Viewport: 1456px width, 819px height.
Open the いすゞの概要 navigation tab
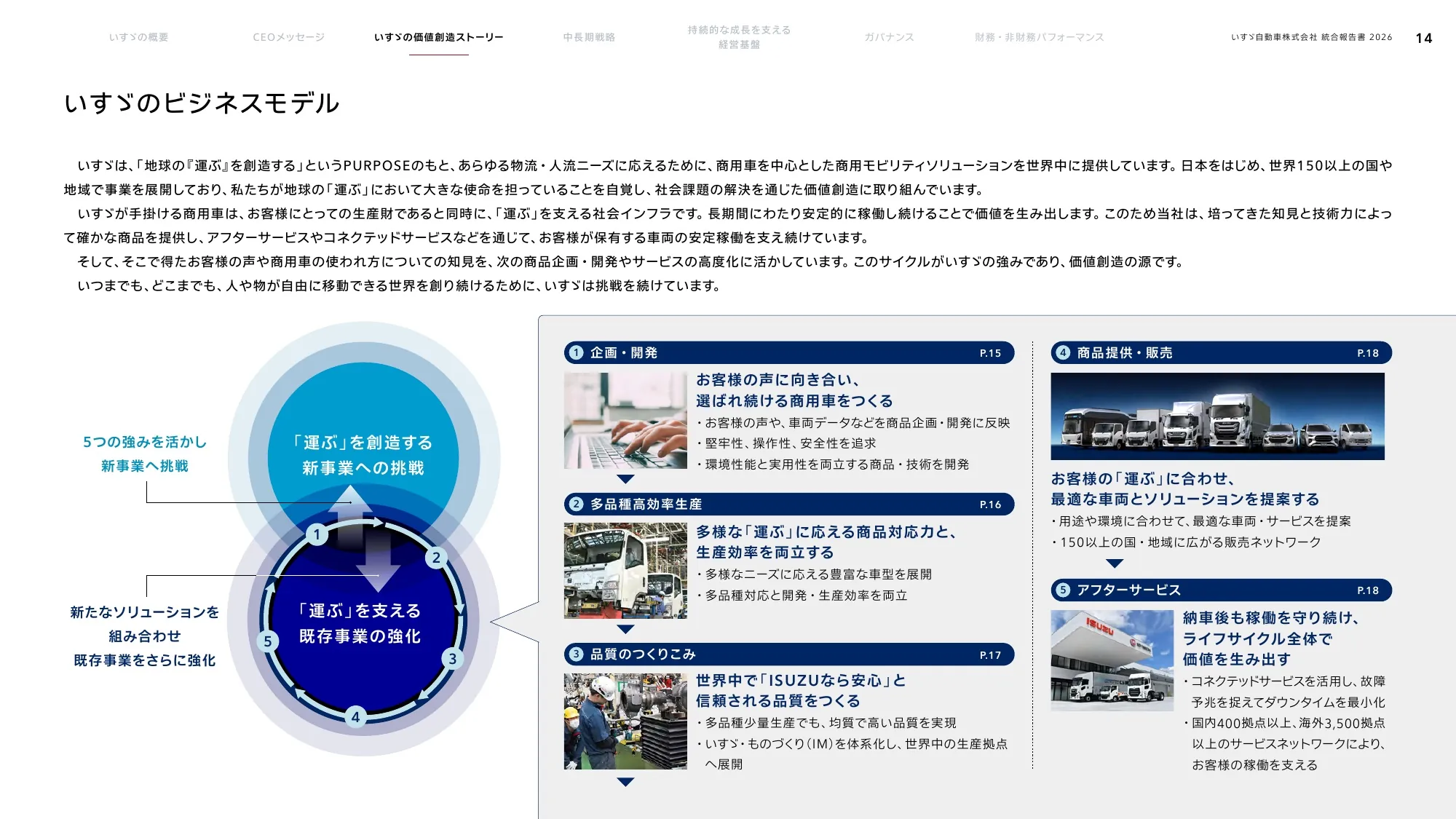click(138, 37)
